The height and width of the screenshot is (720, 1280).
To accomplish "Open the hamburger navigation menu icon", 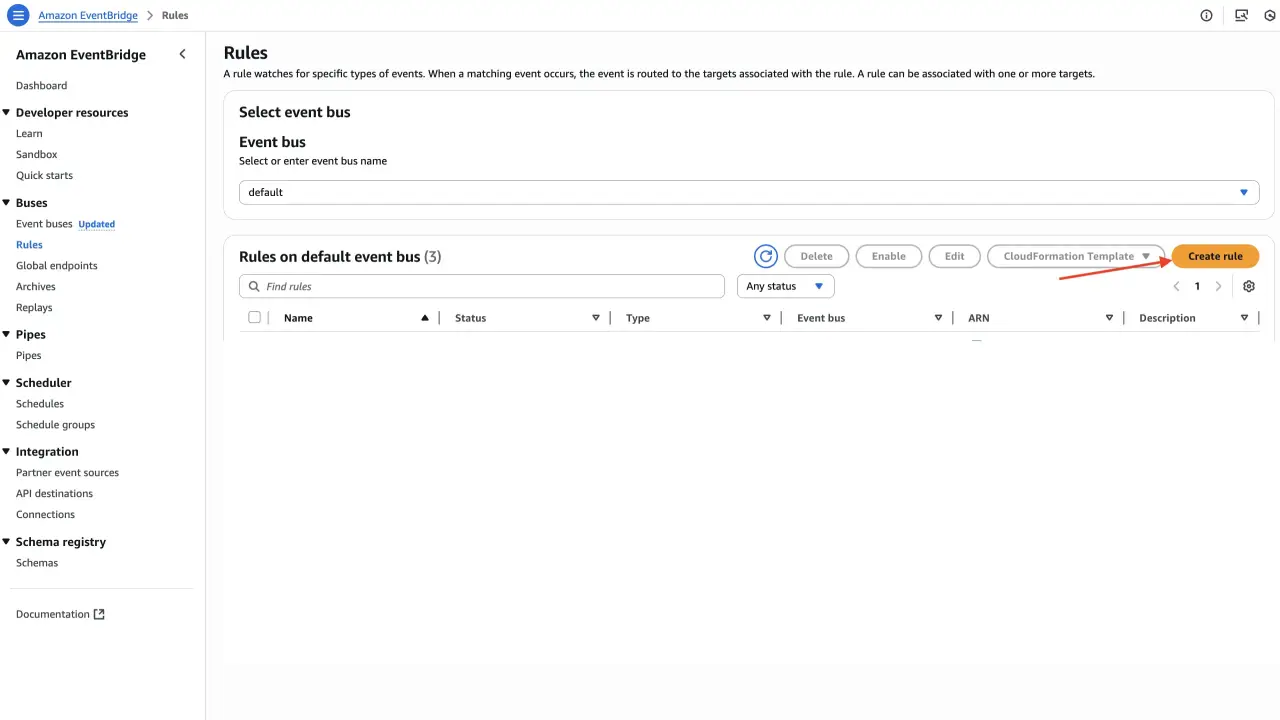I will (18, 16).
